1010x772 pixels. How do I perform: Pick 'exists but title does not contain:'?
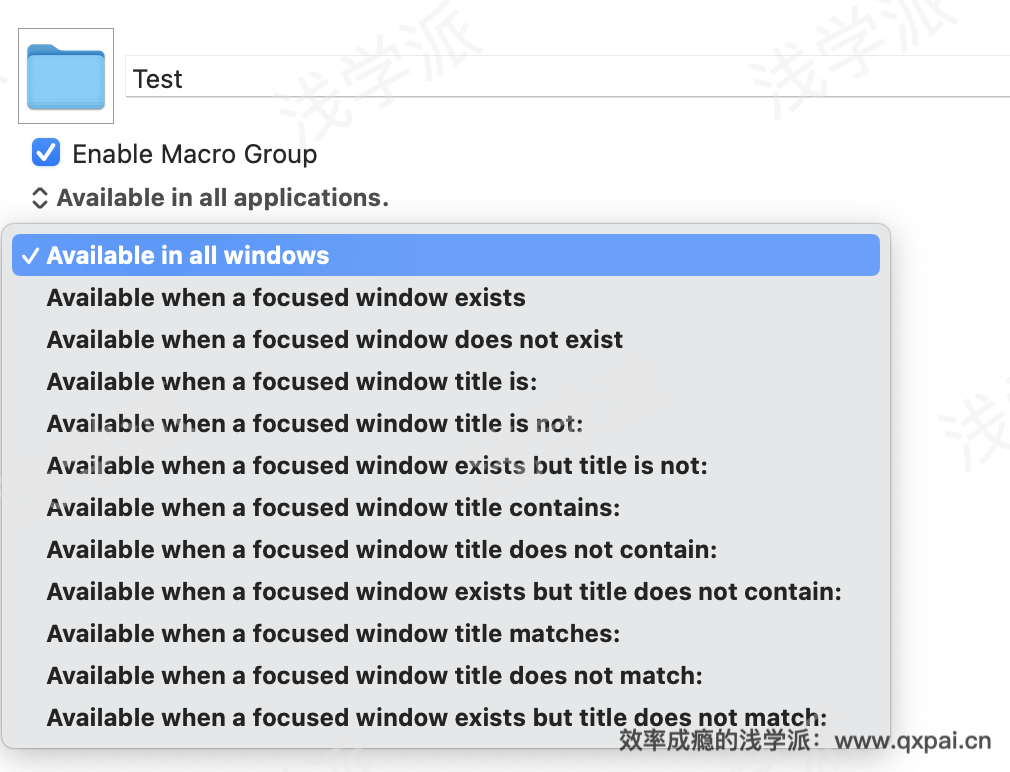point(444,591)
